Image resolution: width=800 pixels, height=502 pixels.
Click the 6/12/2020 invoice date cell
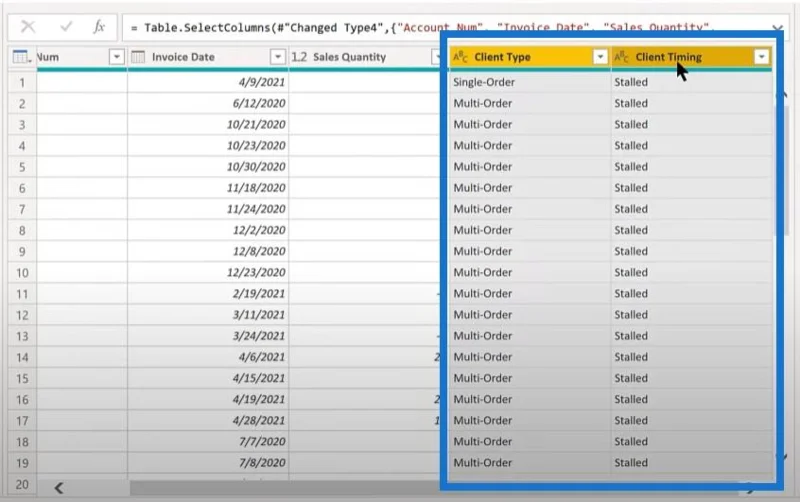tap(208, 103)
